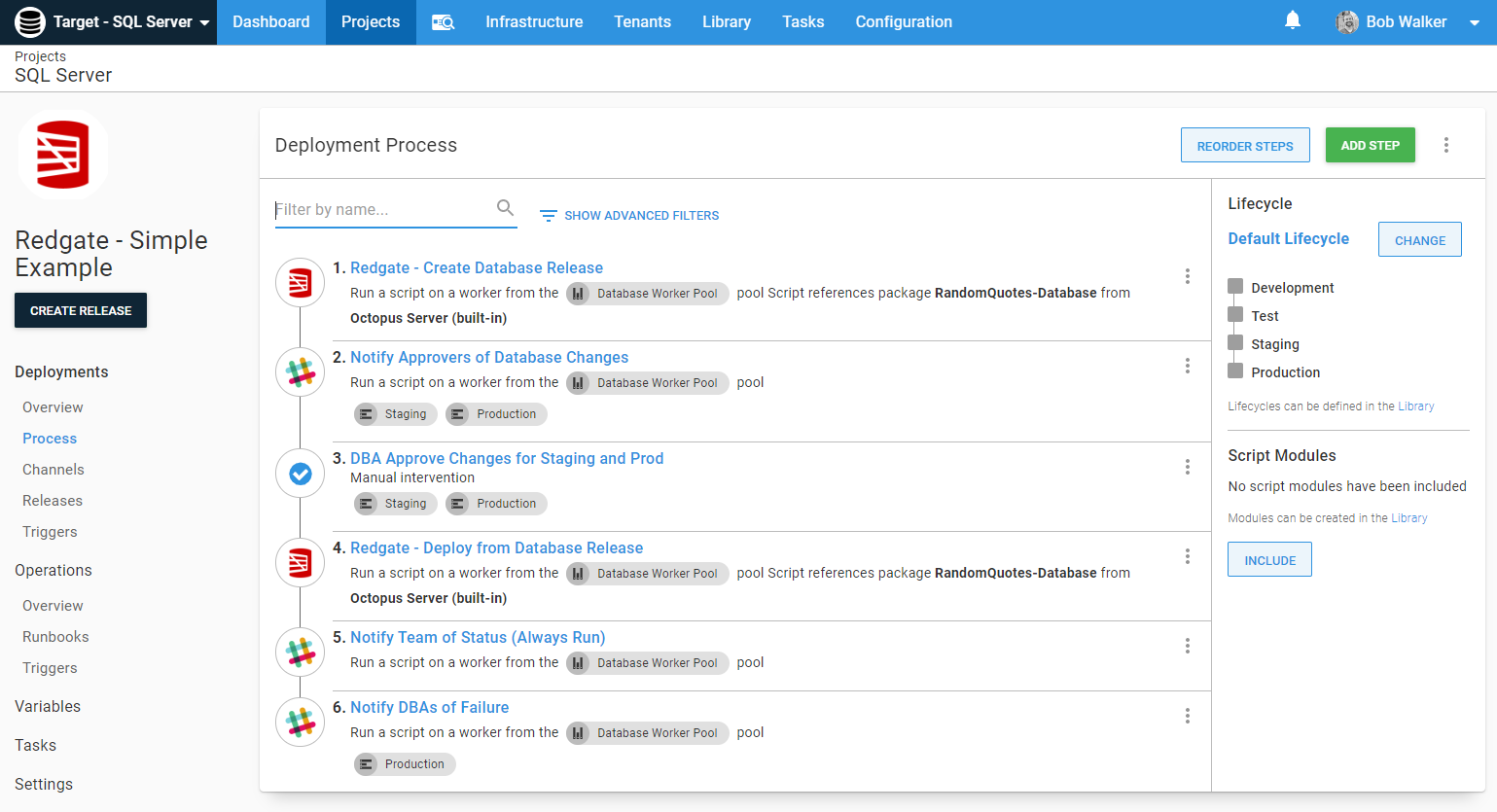Open the Target - SQL Server project dropdown
Screen dimensions: 1497x812
pos(110,21)
